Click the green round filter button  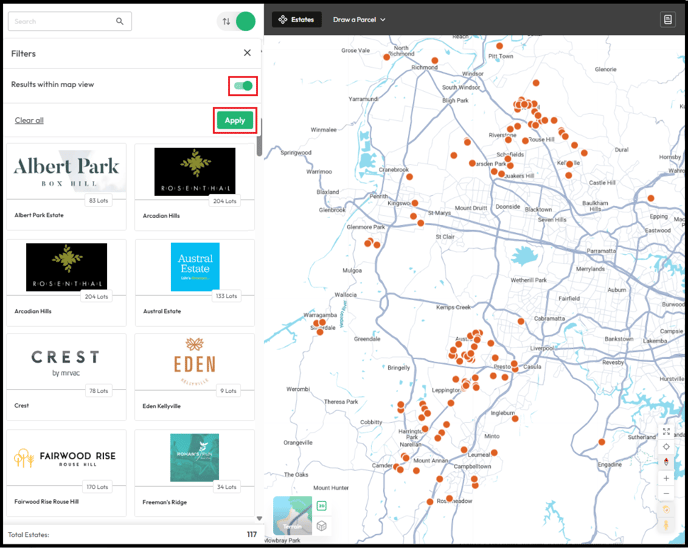pos(246,21)
